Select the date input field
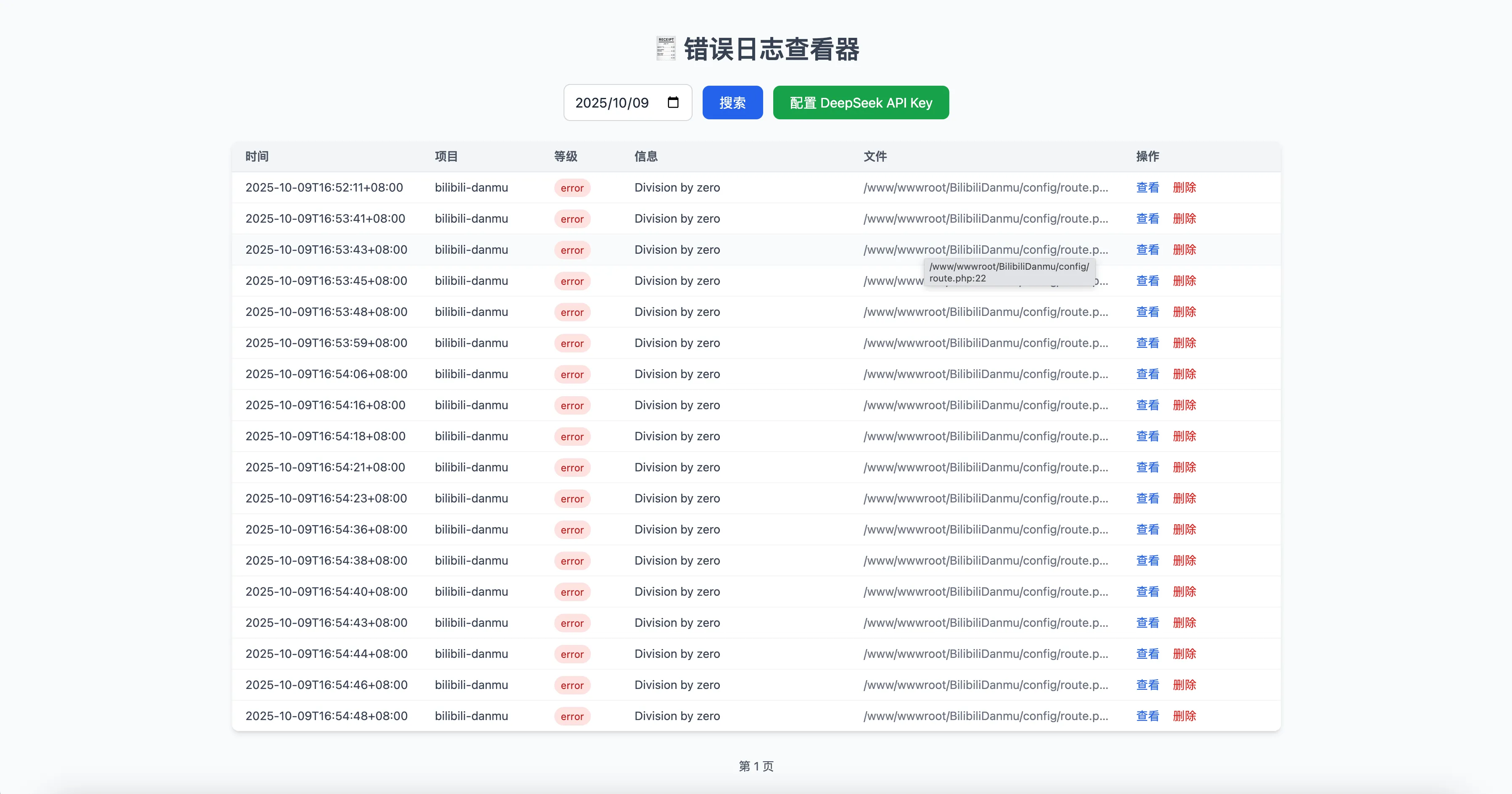 [616, 102]
